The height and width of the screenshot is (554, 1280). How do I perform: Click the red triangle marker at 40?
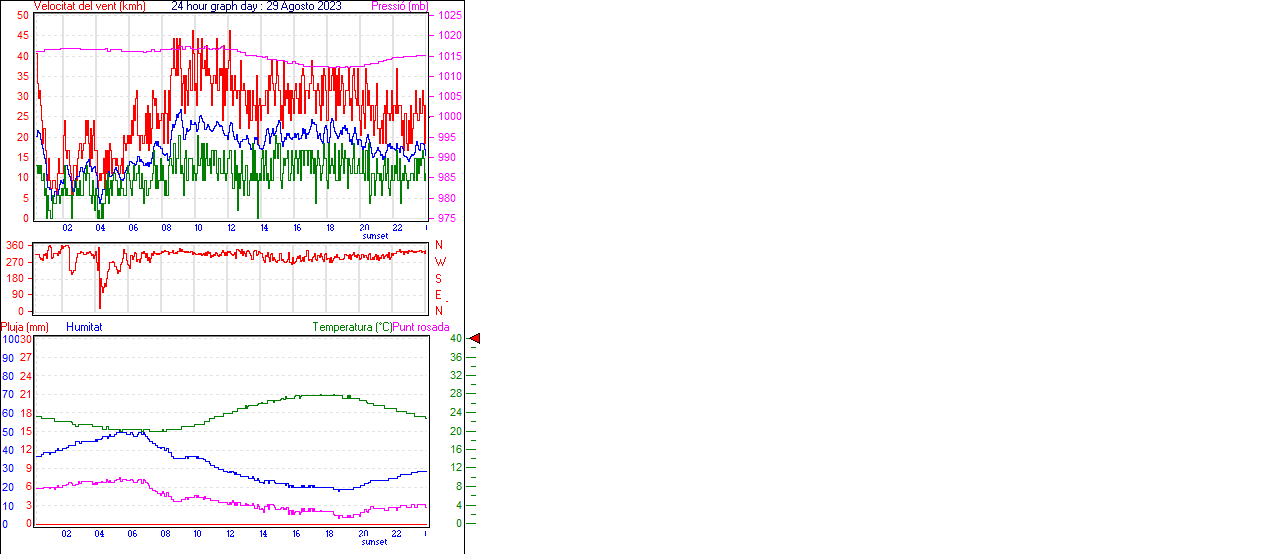point(476,339)
